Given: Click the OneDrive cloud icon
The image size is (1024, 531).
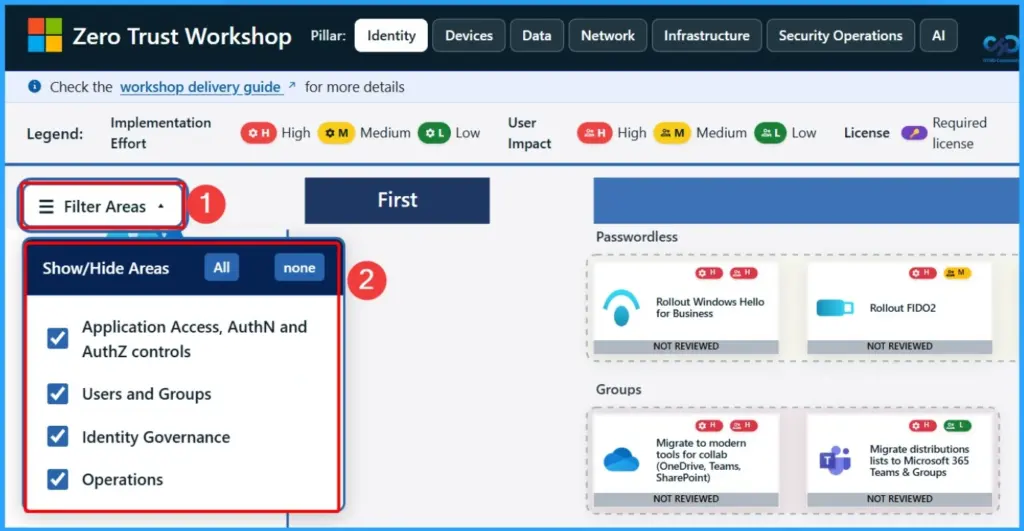Looking at the screenshot, I should click(621, 460).
